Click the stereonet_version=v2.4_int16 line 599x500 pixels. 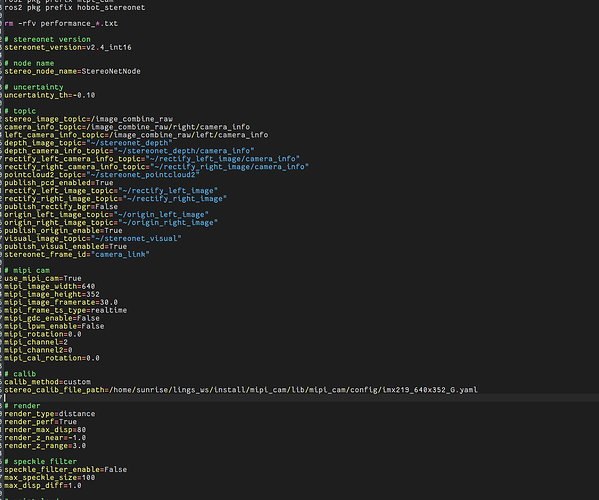point(68,47)
